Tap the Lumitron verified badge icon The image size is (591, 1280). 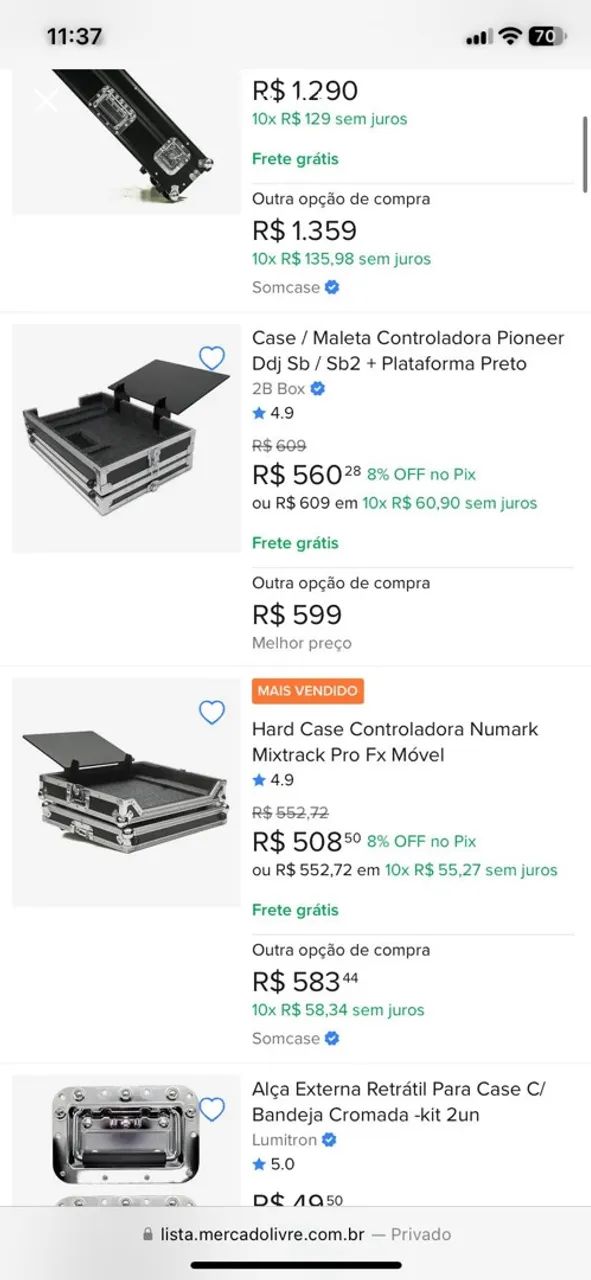[329, 1140]
